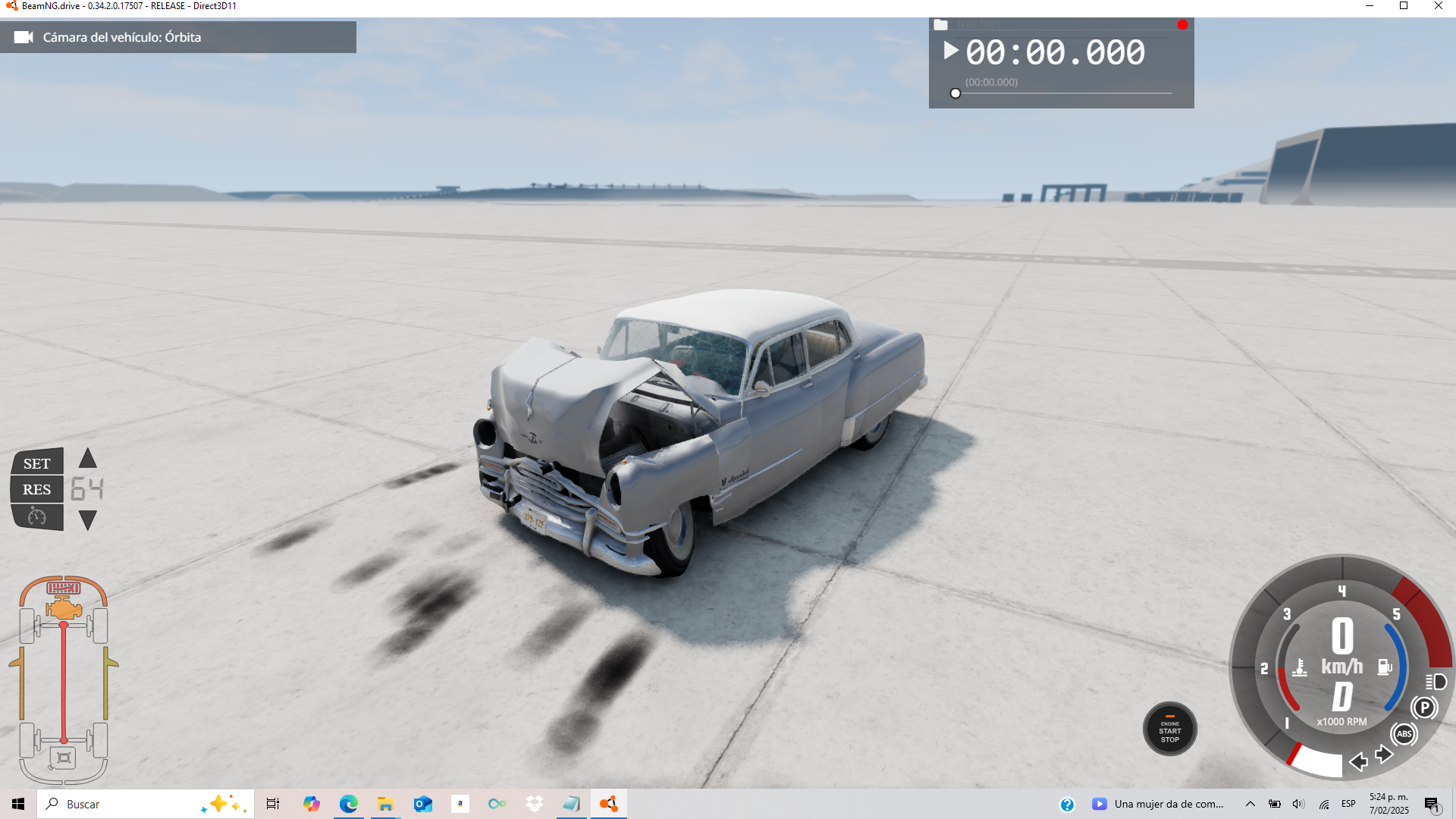Image resolution: width=1456 pixels, height=819 pixels.
Task: Click the fuel tank icon in damage diagram
Action: coord(64,757)
